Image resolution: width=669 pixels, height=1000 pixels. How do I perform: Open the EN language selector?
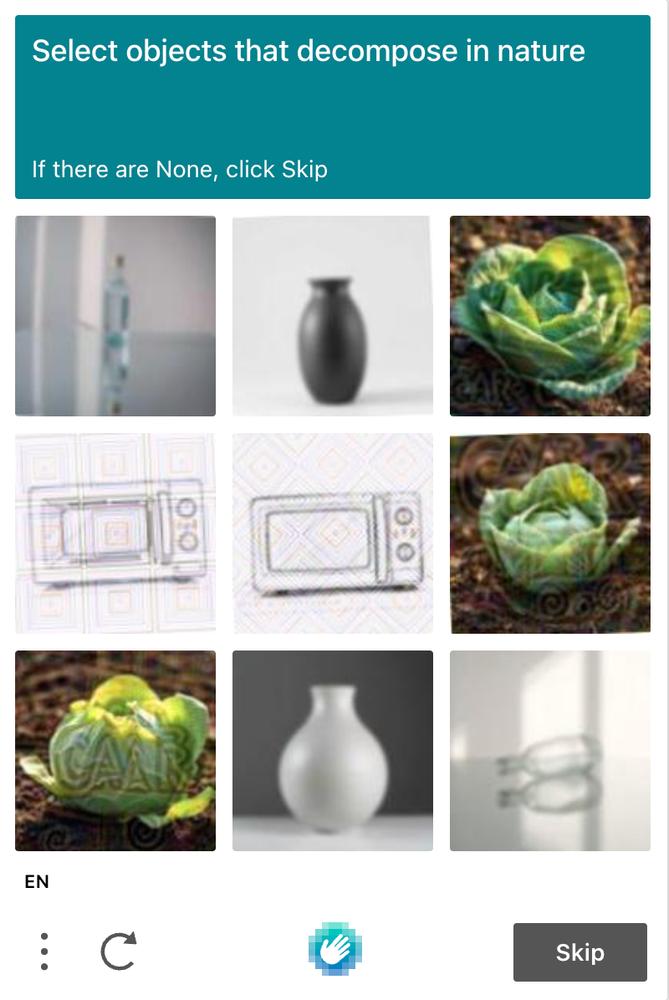[x=36, y=881]
